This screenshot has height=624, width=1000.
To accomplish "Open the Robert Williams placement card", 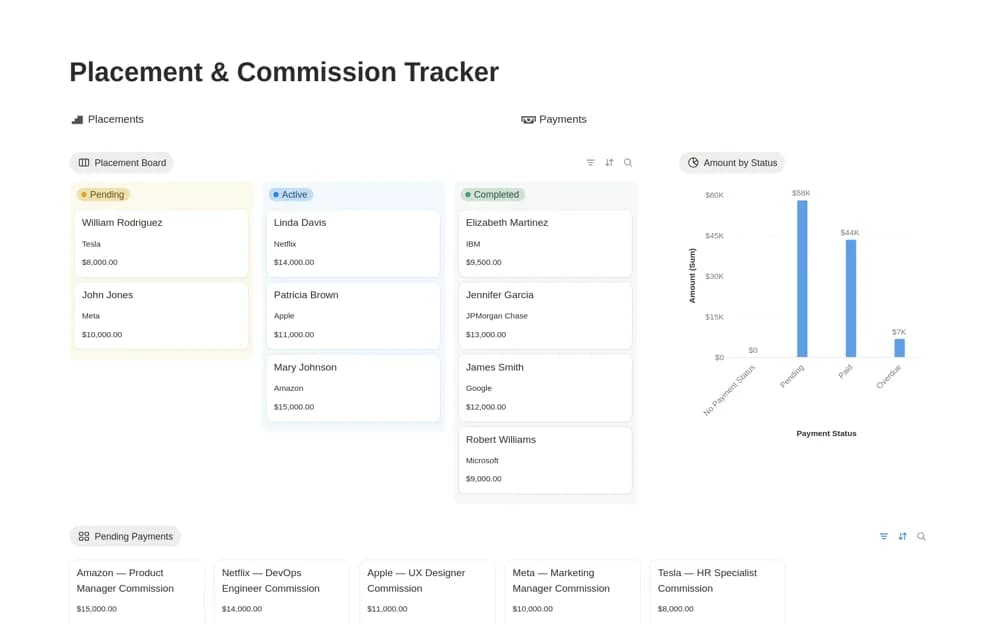I will pos(545,460).
